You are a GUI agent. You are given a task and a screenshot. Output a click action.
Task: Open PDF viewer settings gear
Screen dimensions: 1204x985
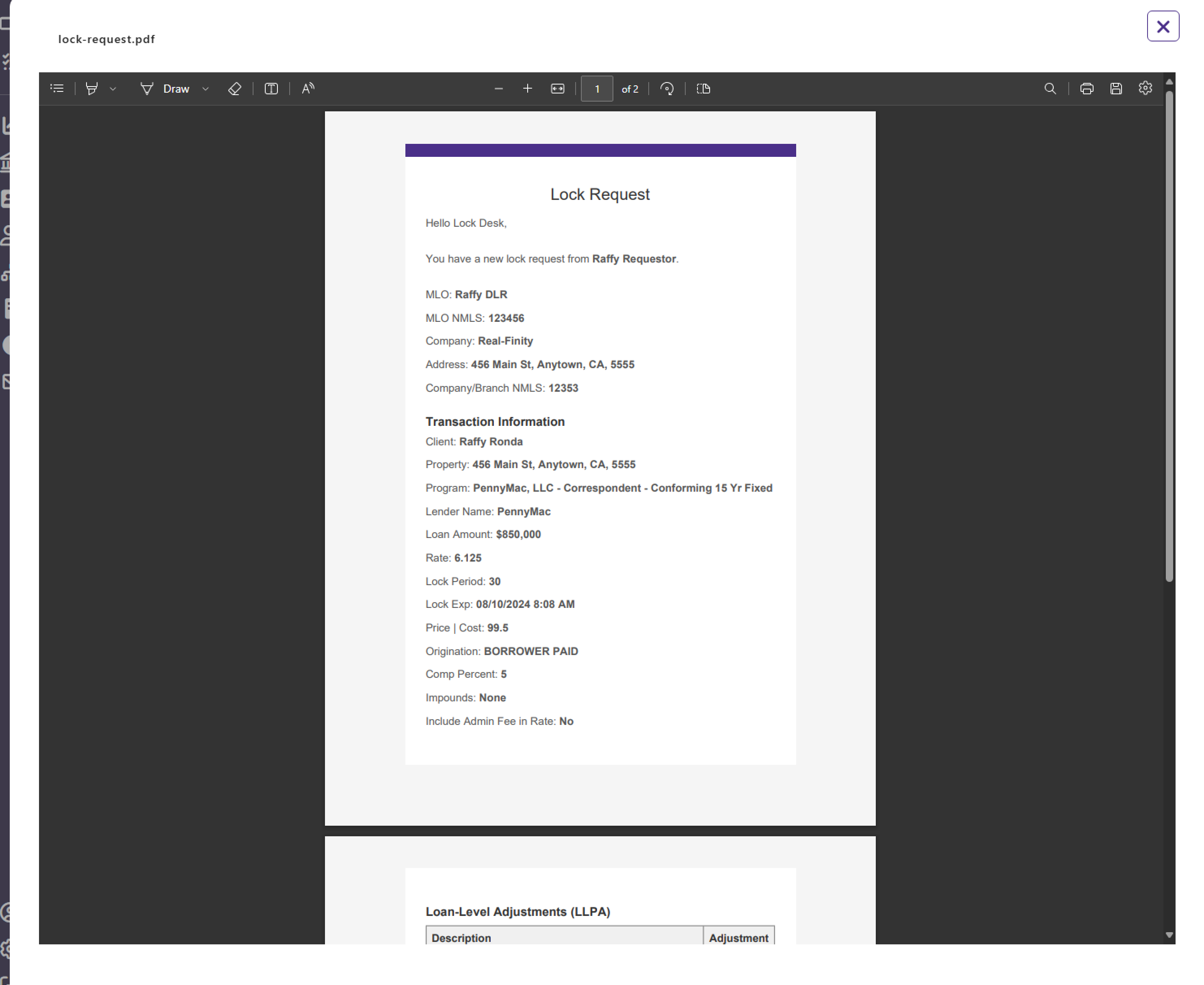[x=1145, y=89]
